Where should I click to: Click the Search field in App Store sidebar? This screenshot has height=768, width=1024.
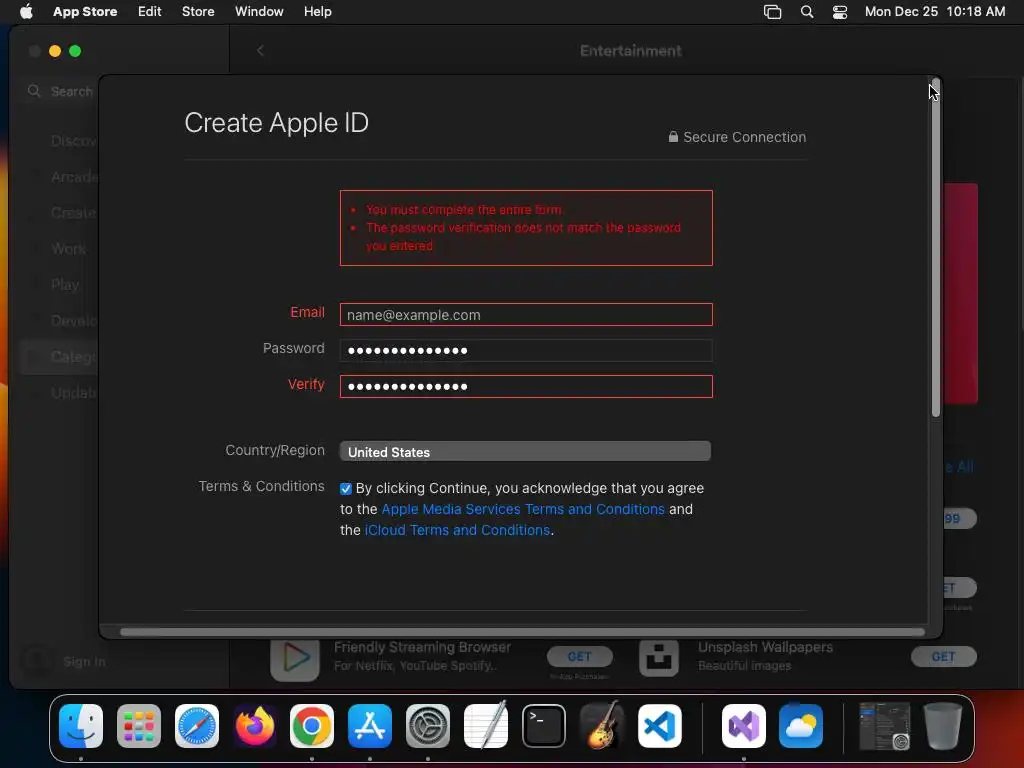pos(61,91)
